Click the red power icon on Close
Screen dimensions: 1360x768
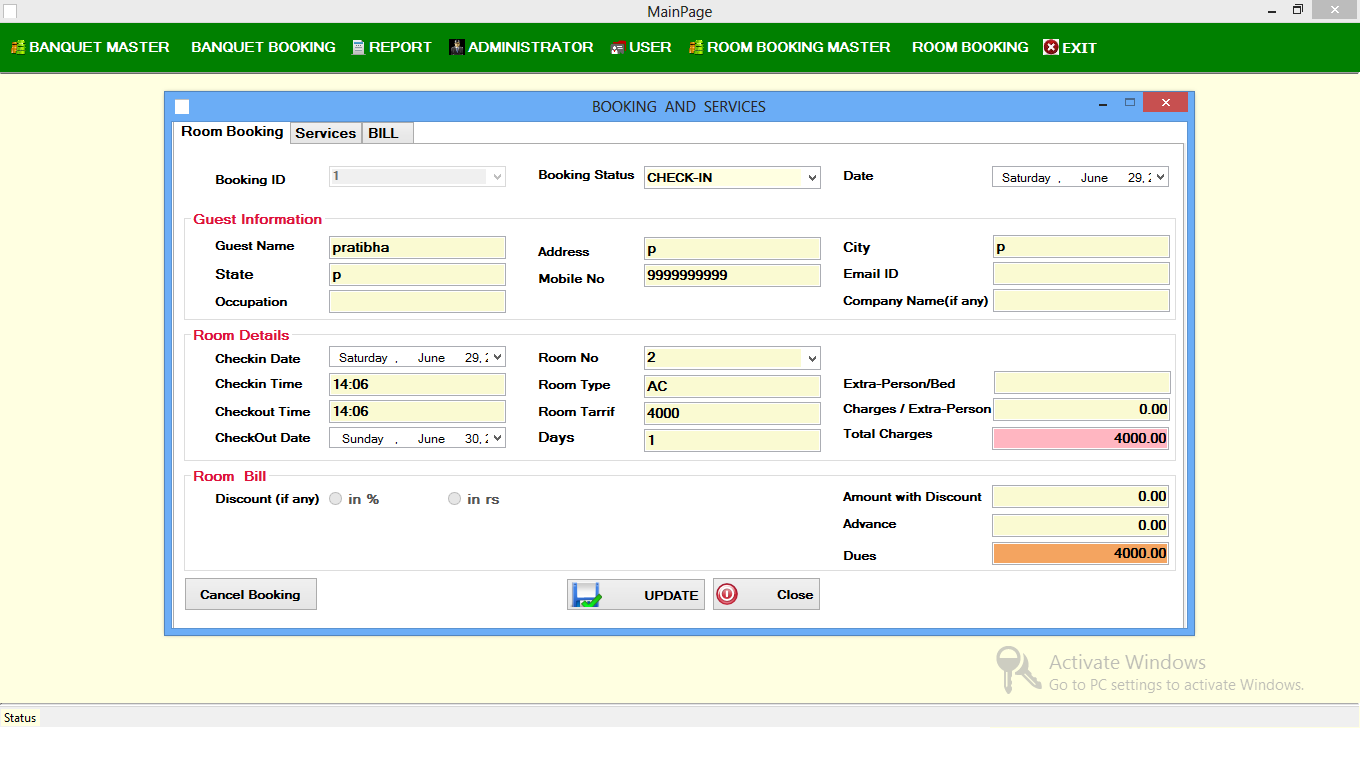727,595
